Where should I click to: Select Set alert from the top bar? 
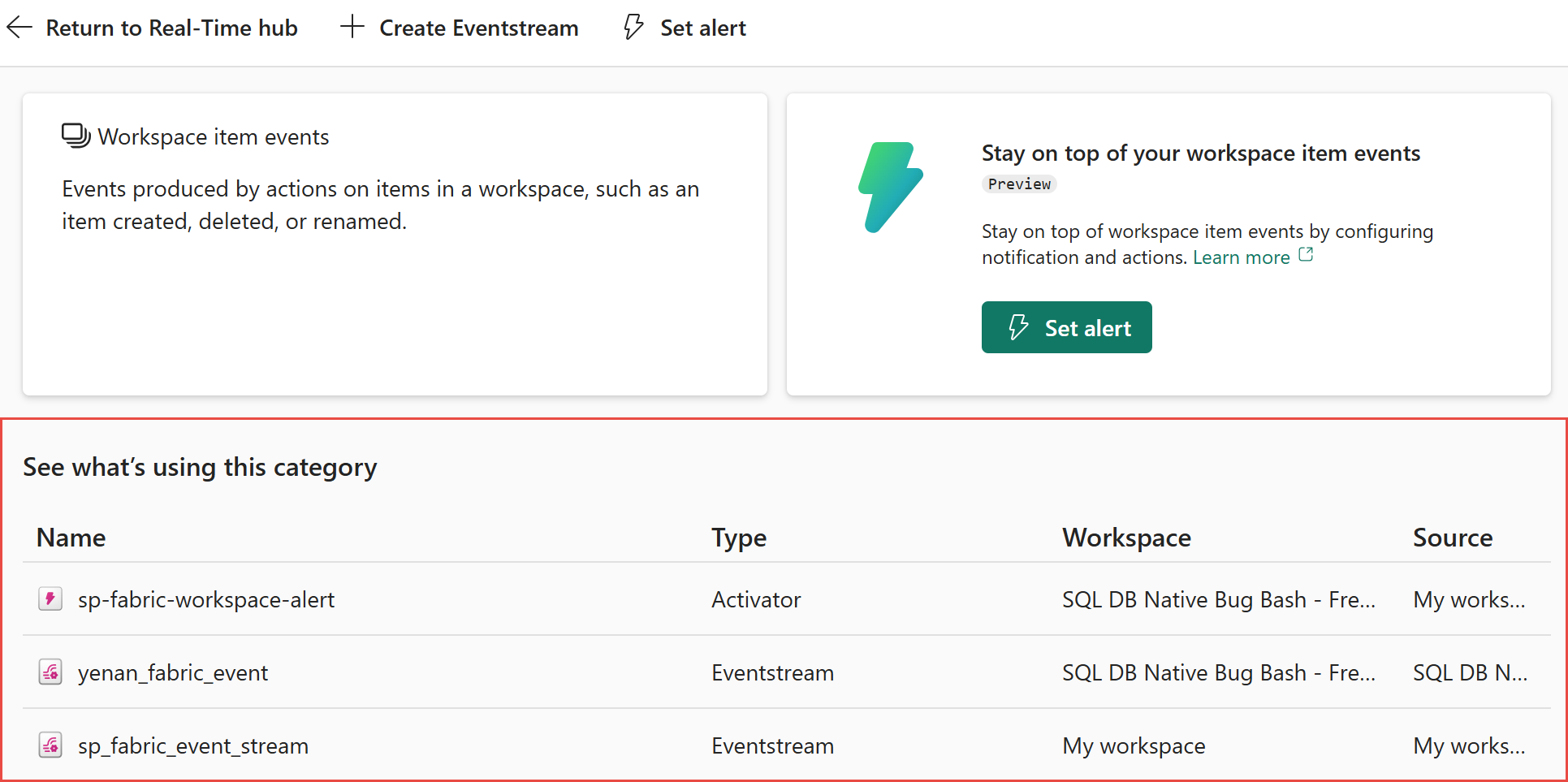pyautogui.click(x=702, y=27)
